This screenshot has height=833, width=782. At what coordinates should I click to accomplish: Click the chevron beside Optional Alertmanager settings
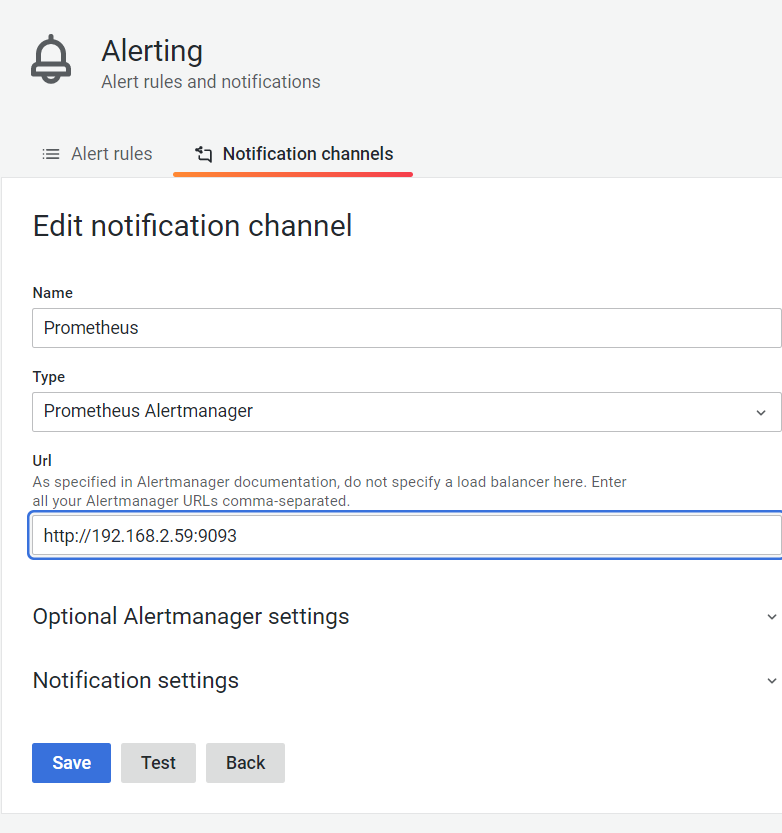771,617
